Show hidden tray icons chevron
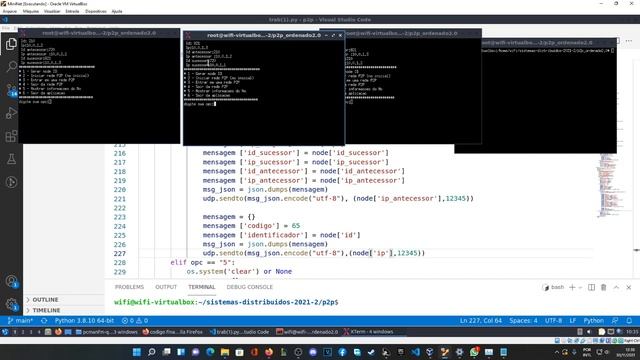The height and width of the screenshot is (360, 640). pyautogui.click(x=557, y=352)
